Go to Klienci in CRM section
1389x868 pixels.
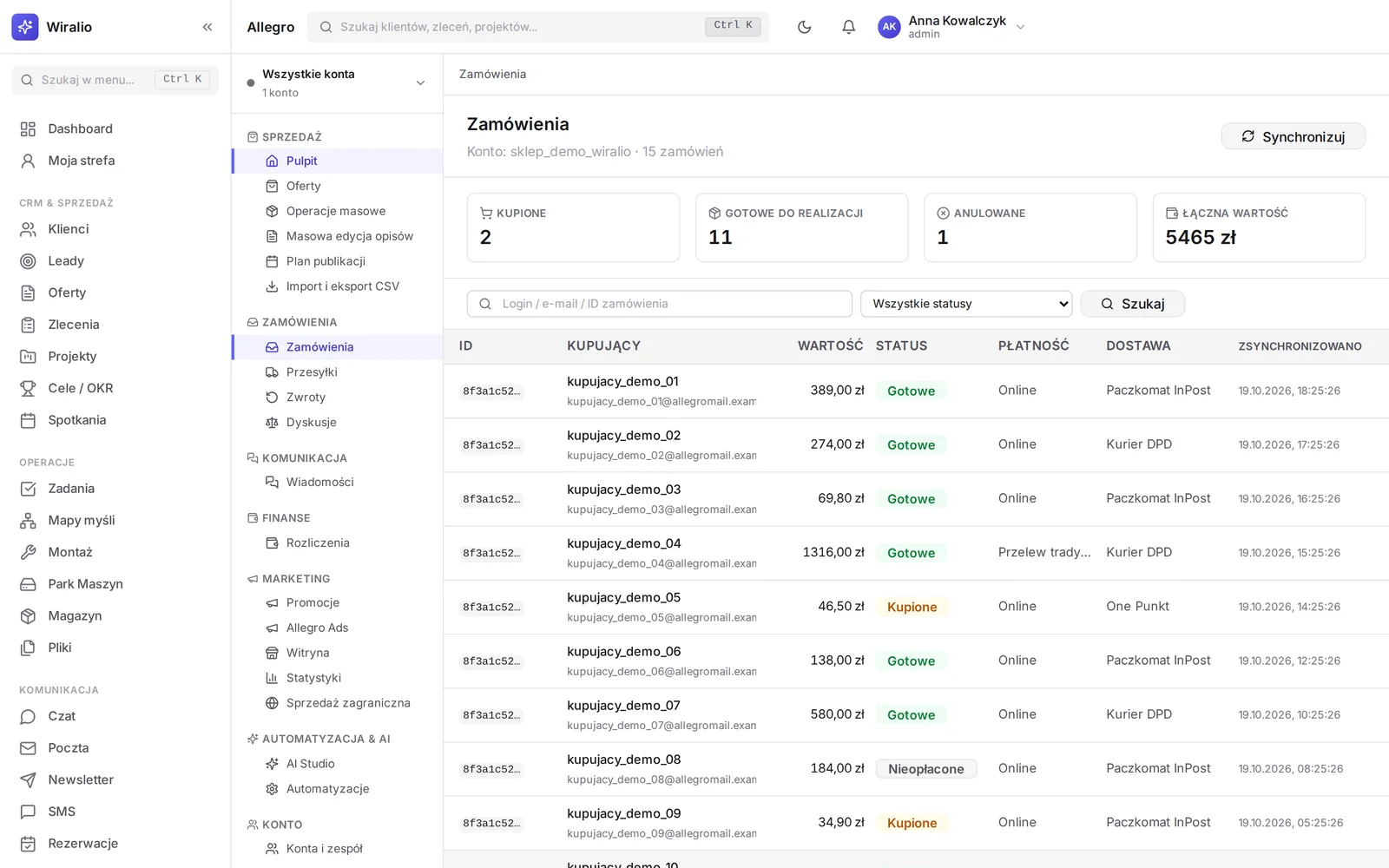pyautogui.click(x=115, y=229)
